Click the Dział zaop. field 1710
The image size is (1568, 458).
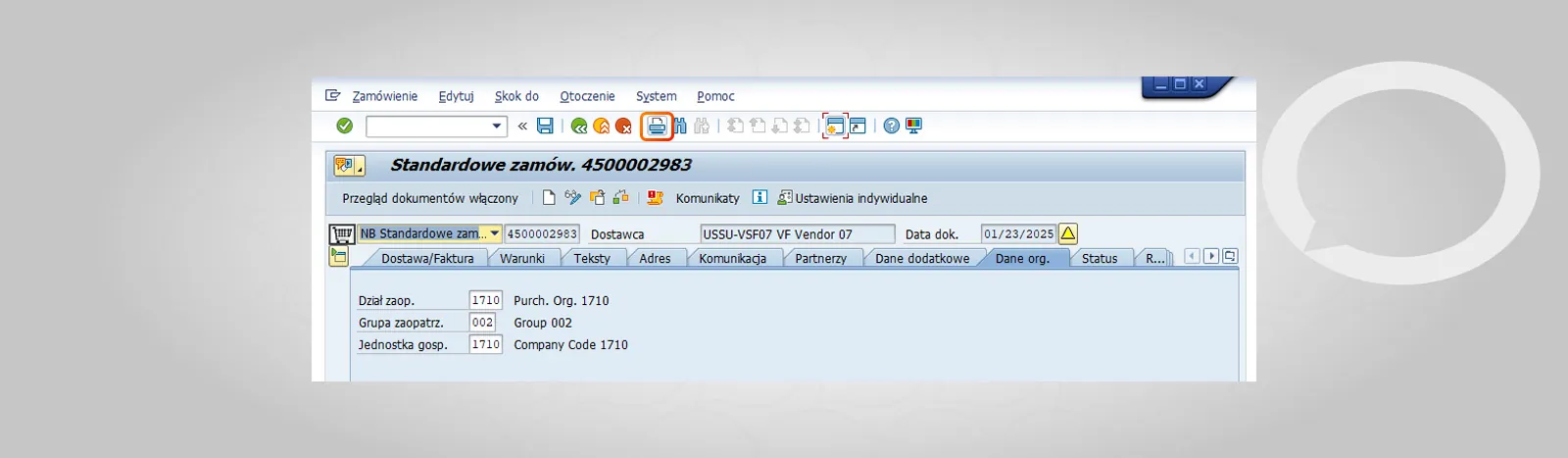(485, 300)
